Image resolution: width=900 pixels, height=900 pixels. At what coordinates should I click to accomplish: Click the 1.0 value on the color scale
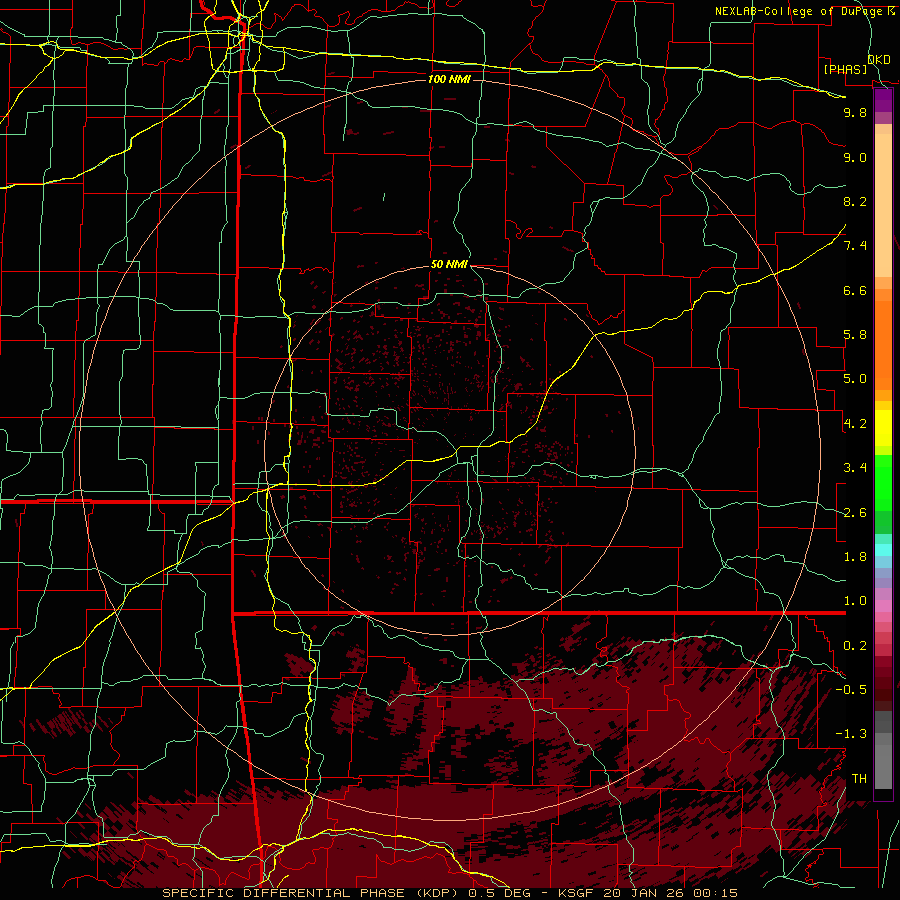pyautogui.click(x=855, y=601)
